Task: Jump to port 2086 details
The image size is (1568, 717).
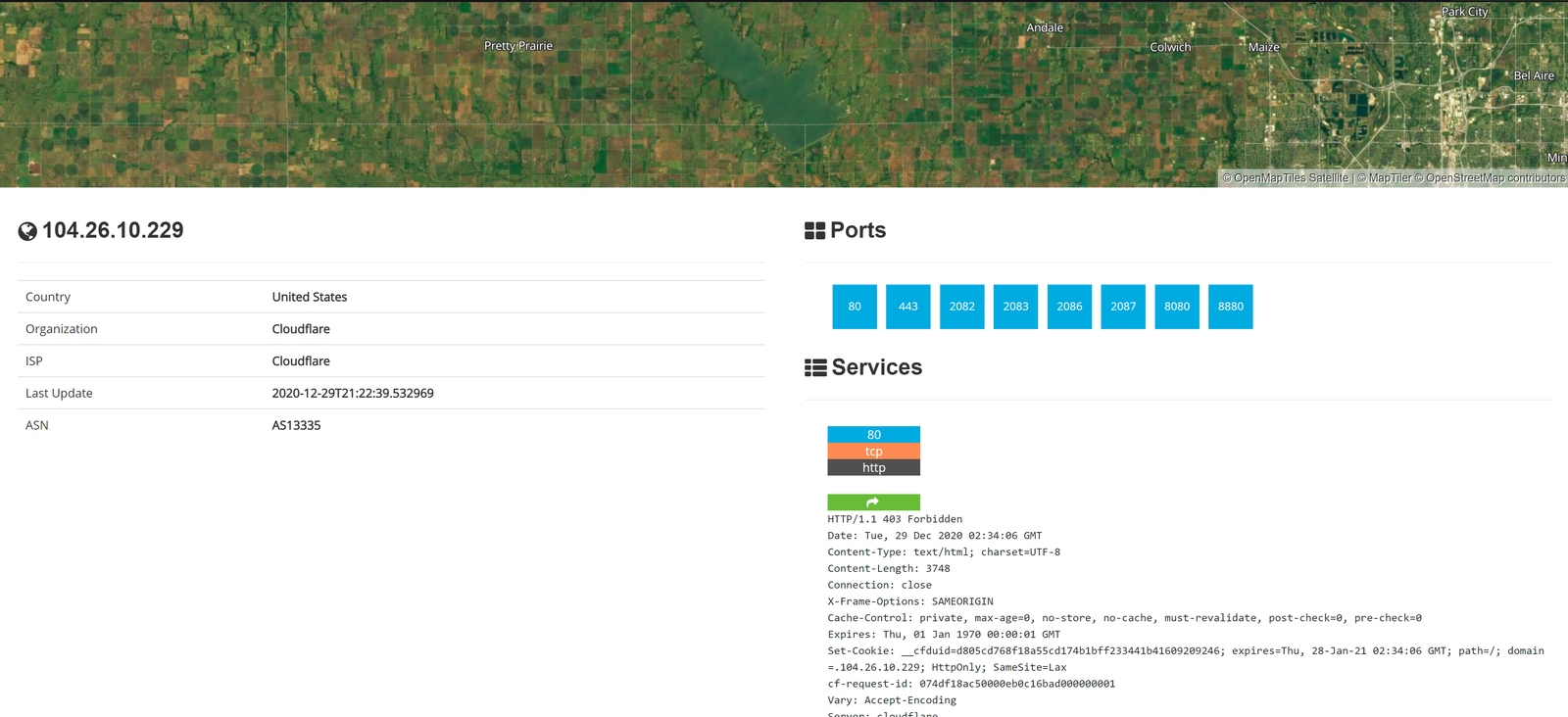Action: [1069, 307]
